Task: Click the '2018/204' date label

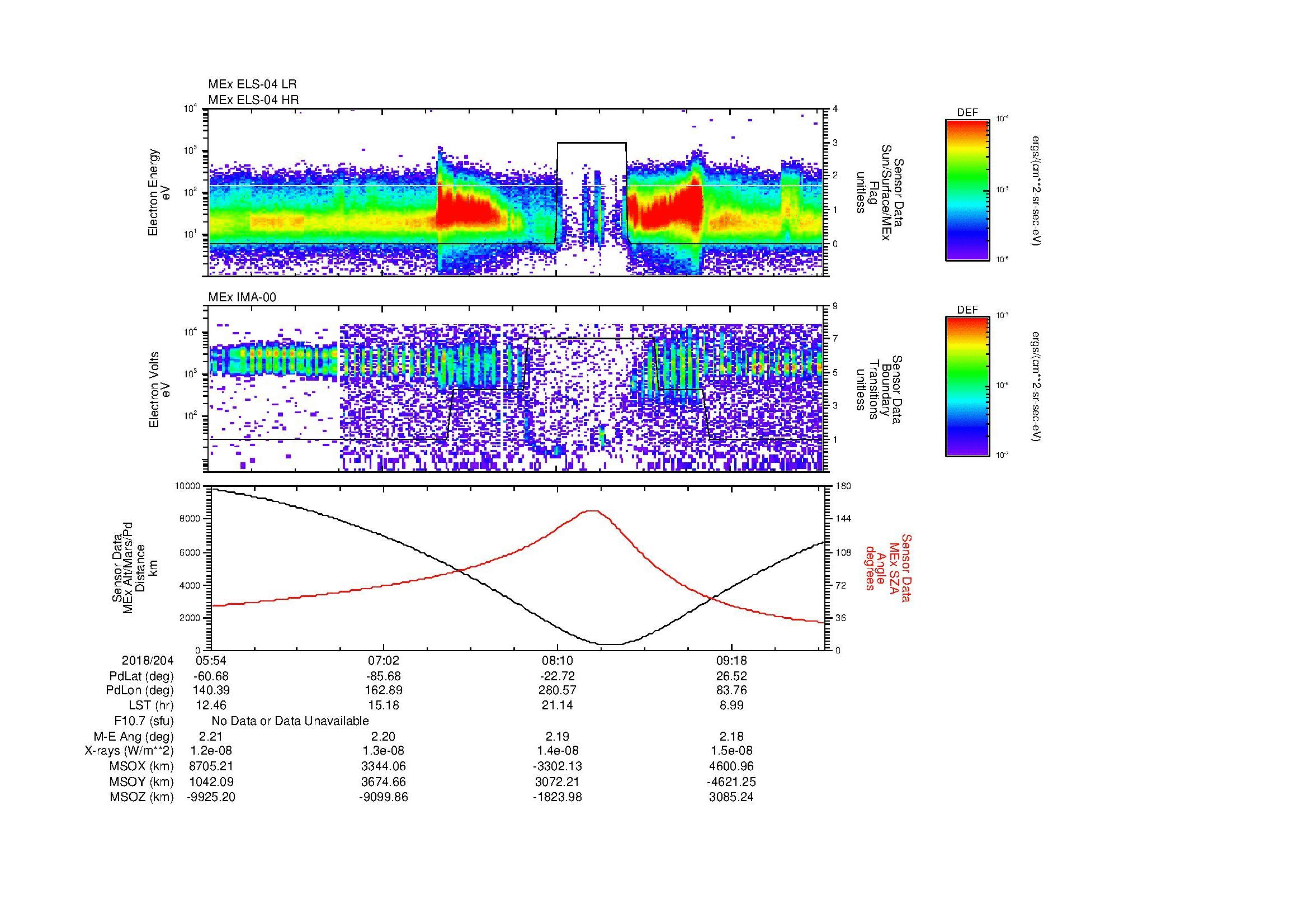Action: (148, 660)
